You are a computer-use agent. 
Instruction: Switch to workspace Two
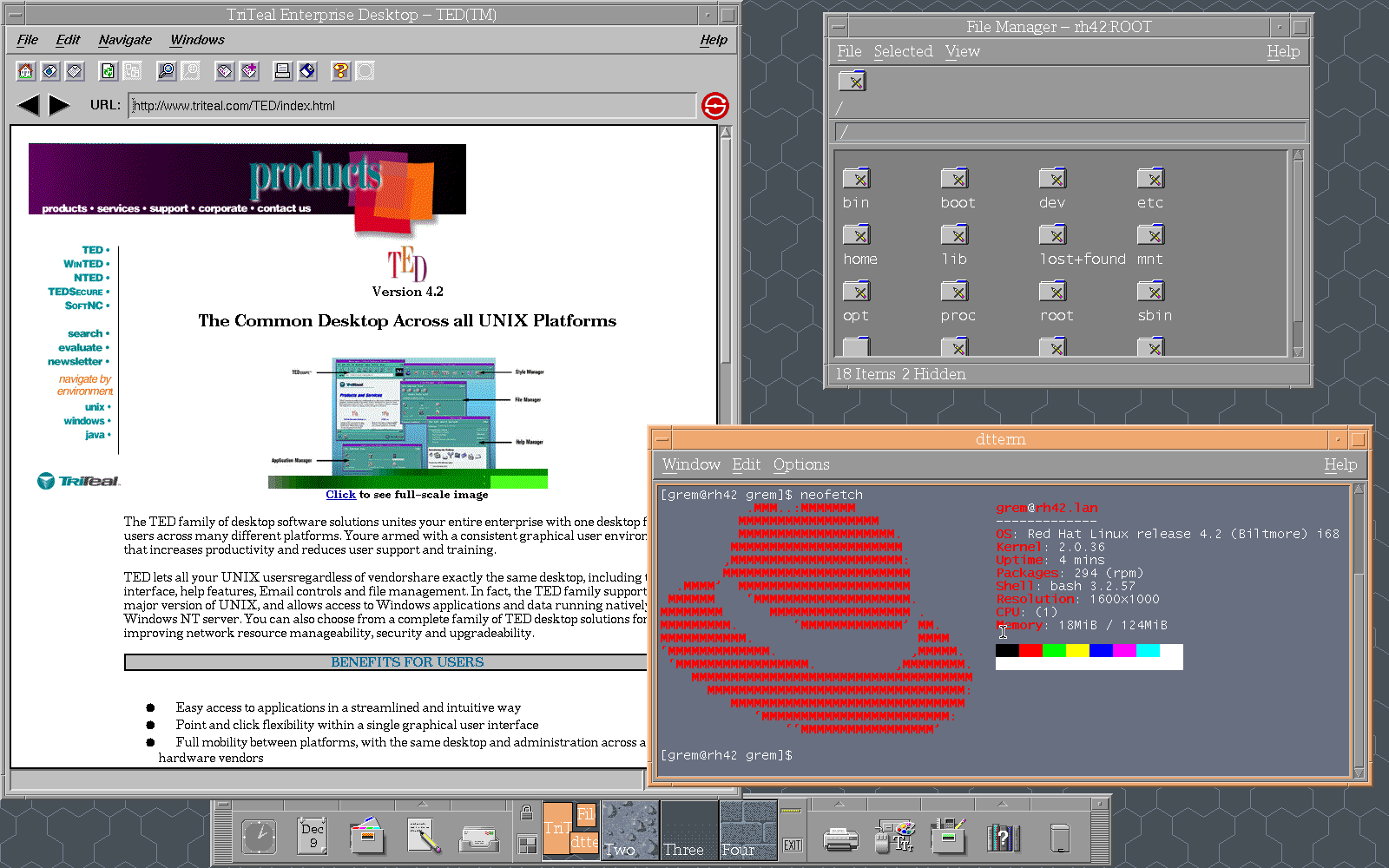(630, 831)
